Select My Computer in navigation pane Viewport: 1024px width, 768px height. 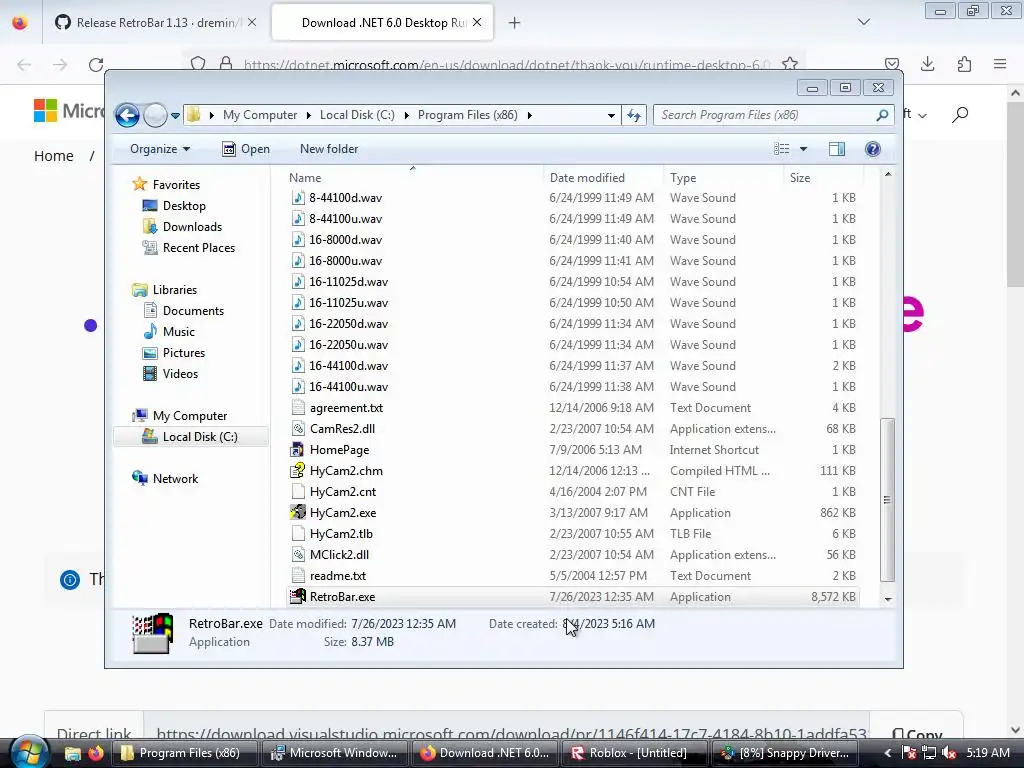[x=190, y=416]
